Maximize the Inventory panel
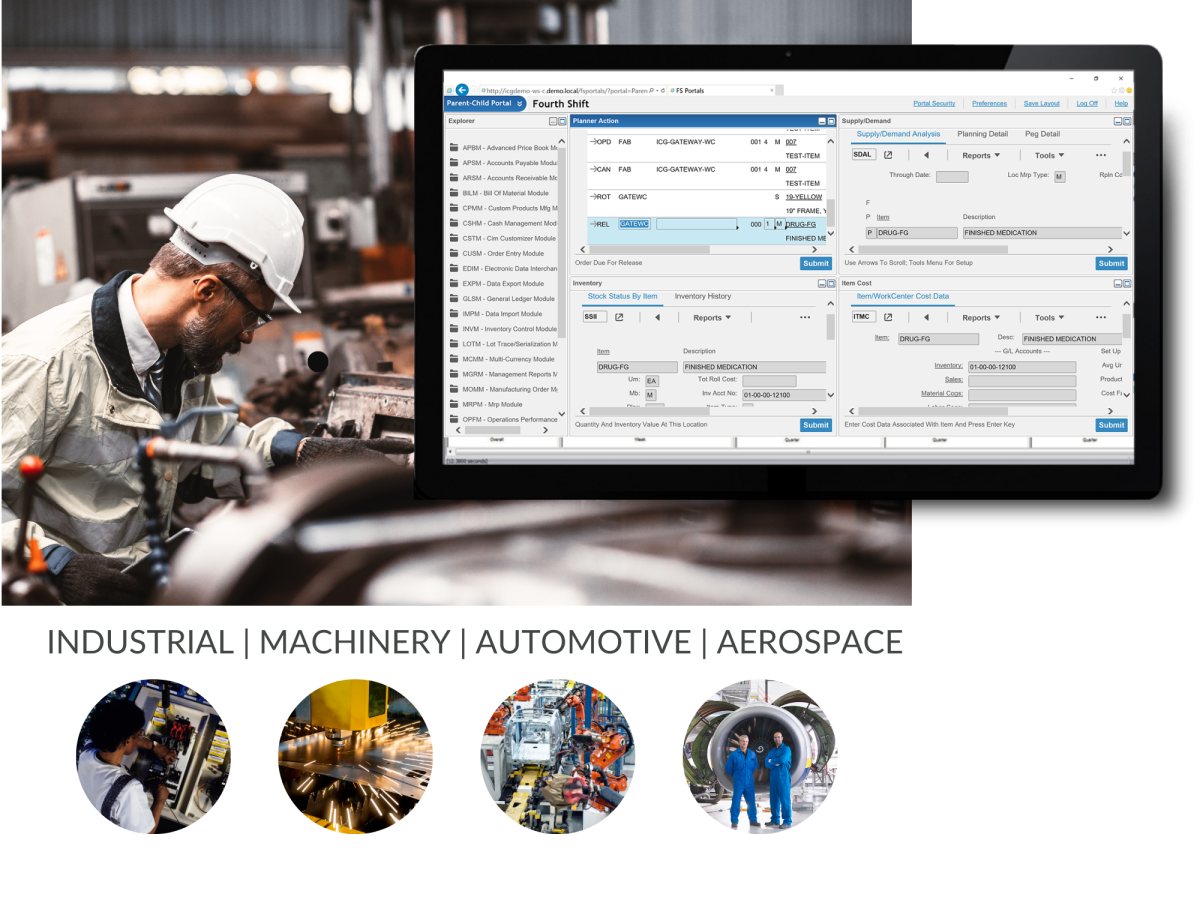 click(832, 283)
